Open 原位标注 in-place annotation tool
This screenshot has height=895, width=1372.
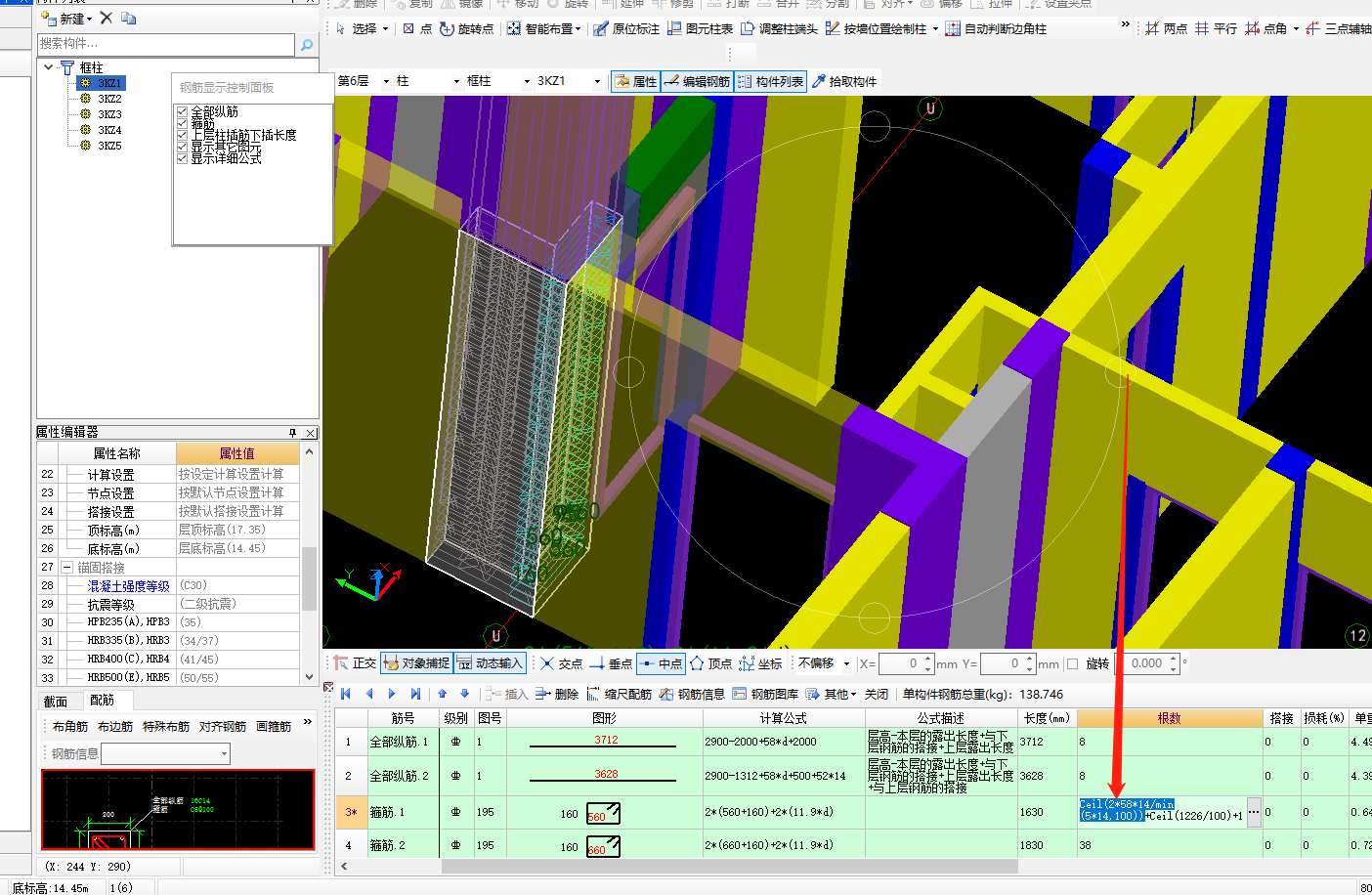coord(626,29)
